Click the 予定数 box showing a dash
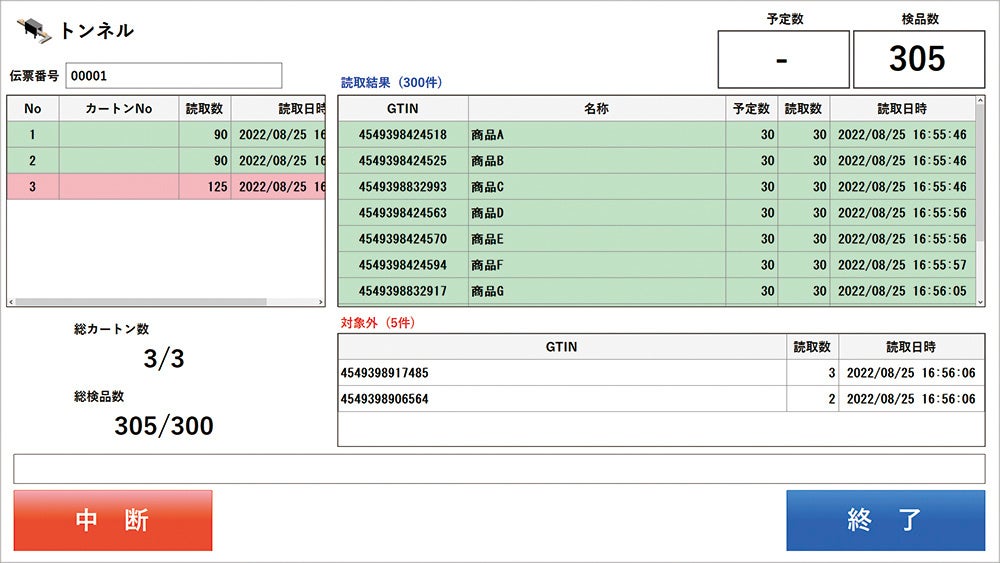The width and height of the screenshot is (1000, 563). pyautogui.click(x=784, y=59)
